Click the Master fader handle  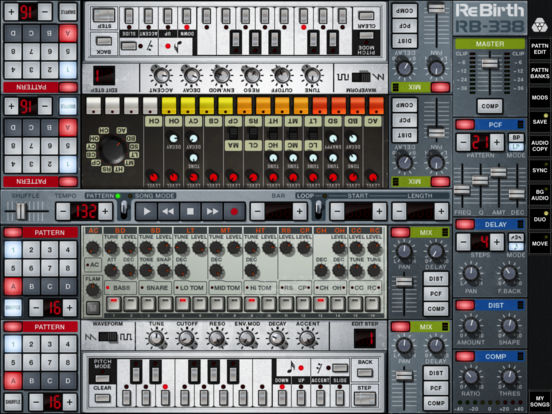coord(490,63)
